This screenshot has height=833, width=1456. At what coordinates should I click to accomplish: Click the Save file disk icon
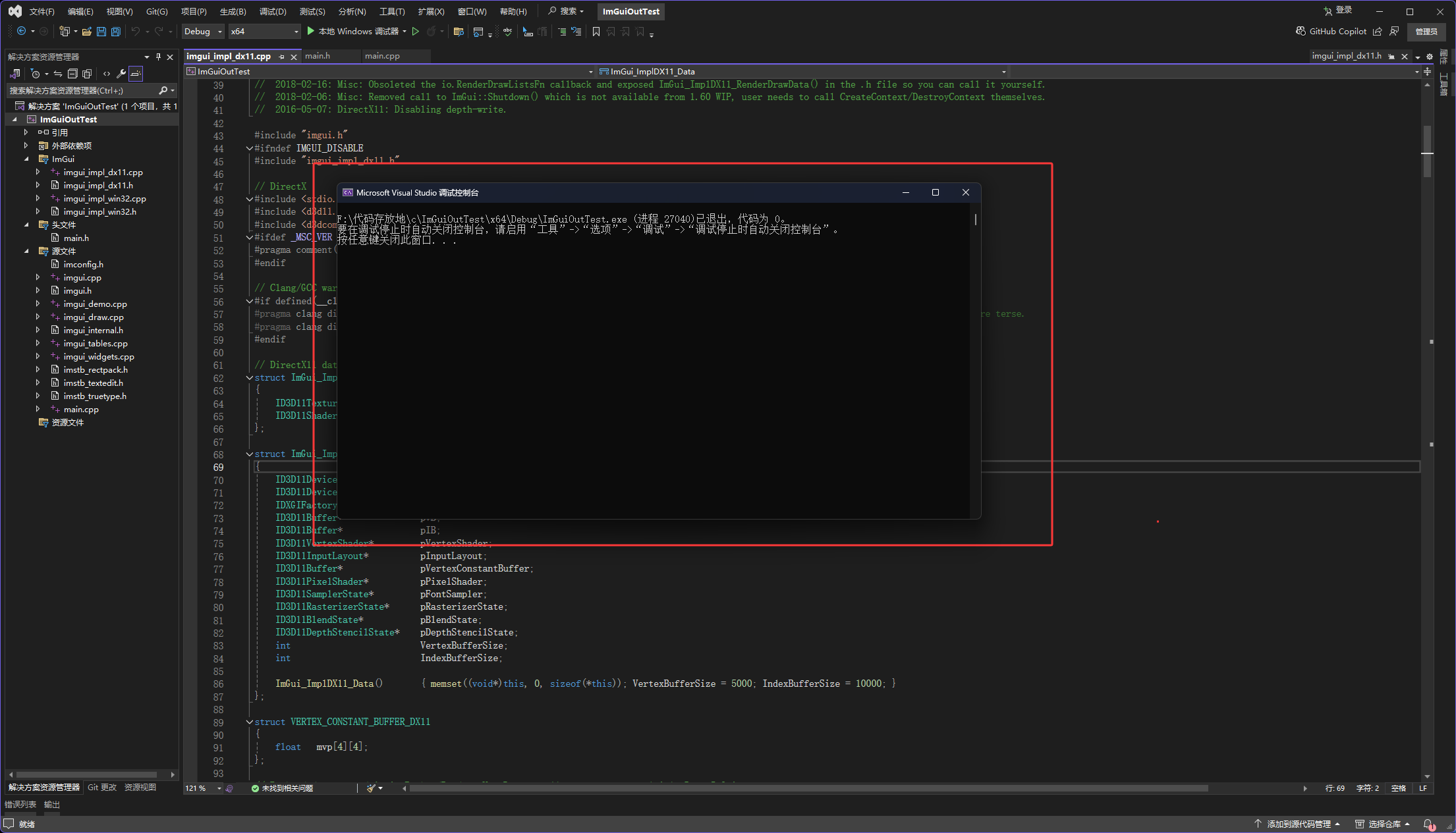pos(101,31)
